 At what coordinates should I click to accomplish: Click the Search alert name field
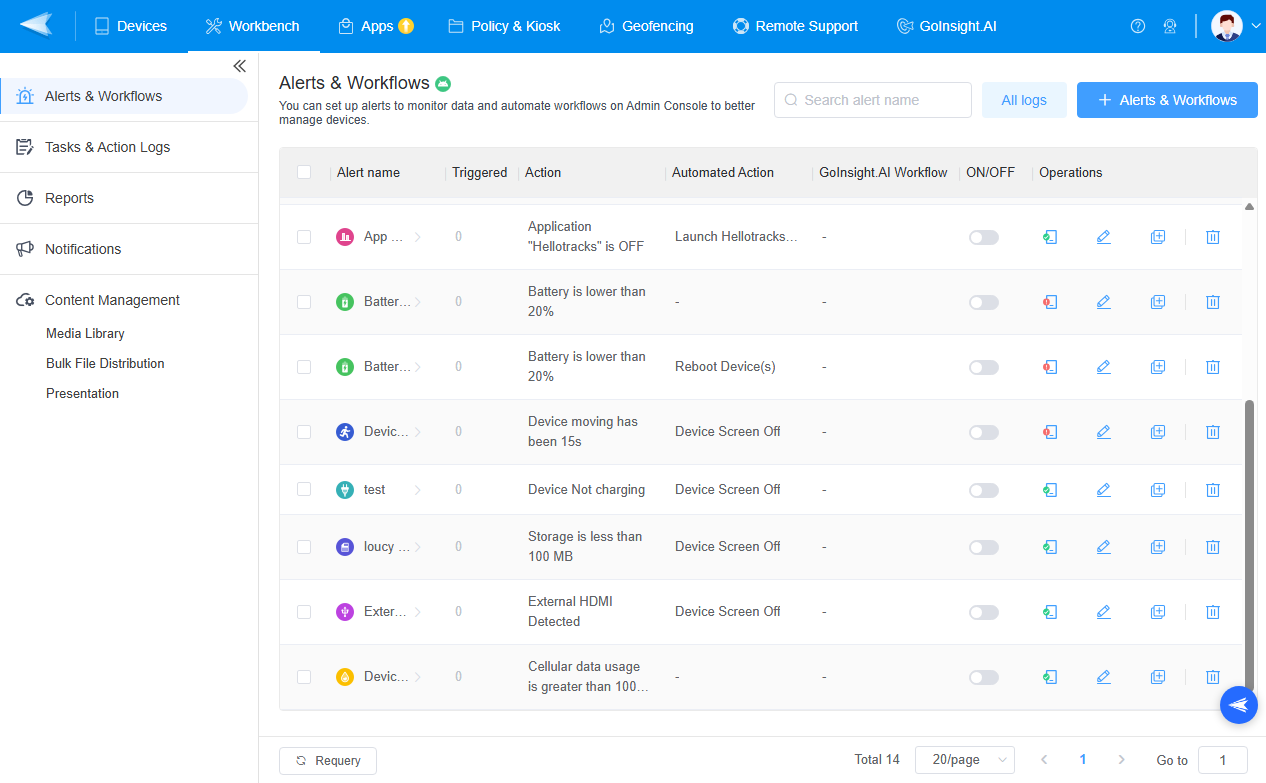[873, 100]
